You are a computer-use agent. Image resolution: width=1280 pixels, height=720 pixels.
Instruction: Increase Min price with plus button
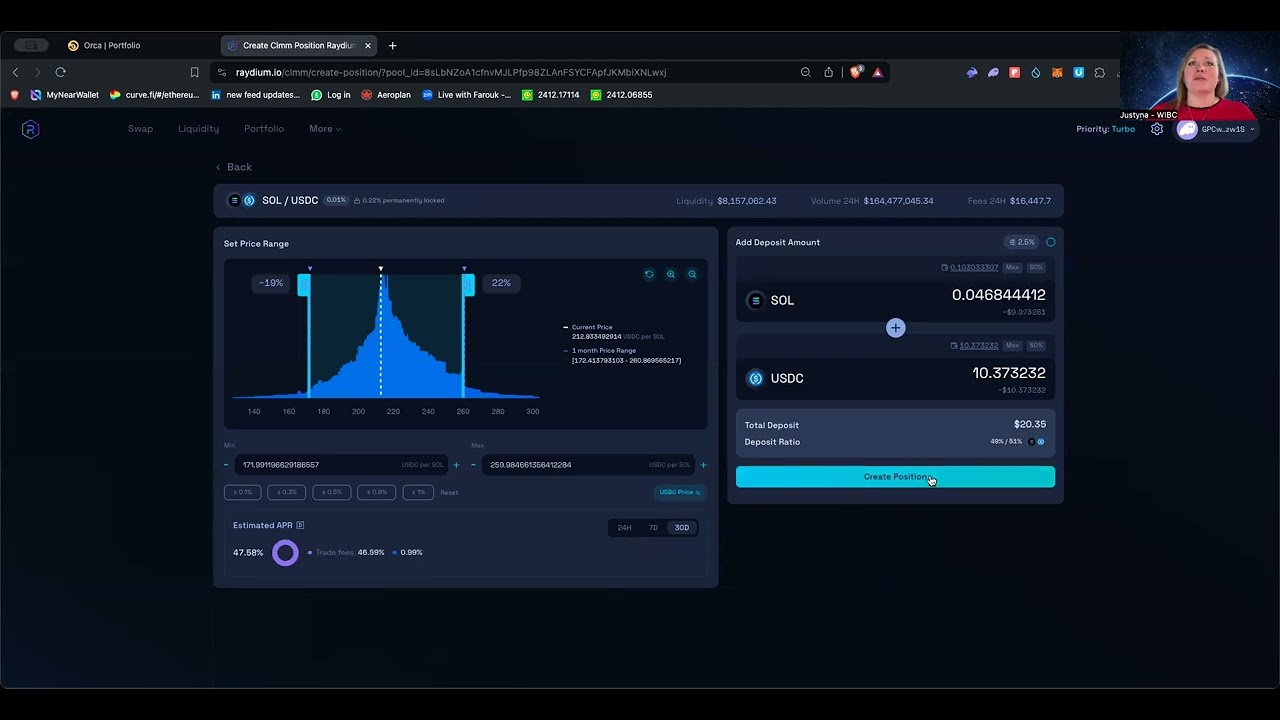(456, 465)
